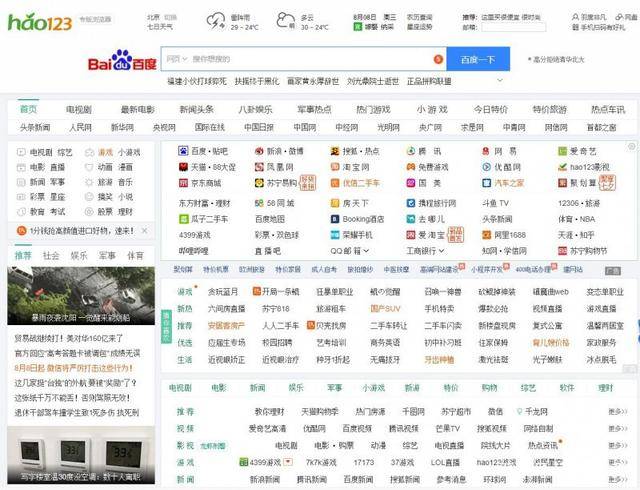
Task: Expand 更多 at the end of the 推荐 row
Action: point(618,412)
